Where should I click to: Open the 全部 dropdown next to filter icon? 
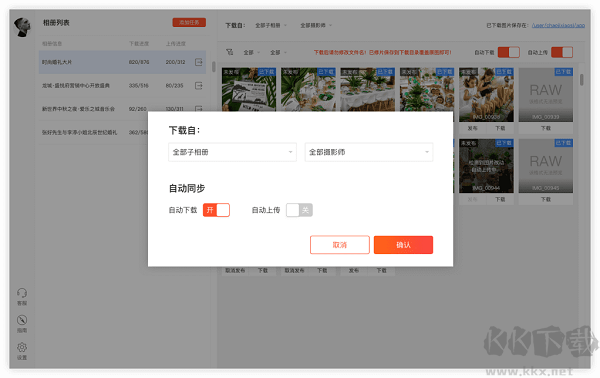pyautogui.click(x=251, y=52)
